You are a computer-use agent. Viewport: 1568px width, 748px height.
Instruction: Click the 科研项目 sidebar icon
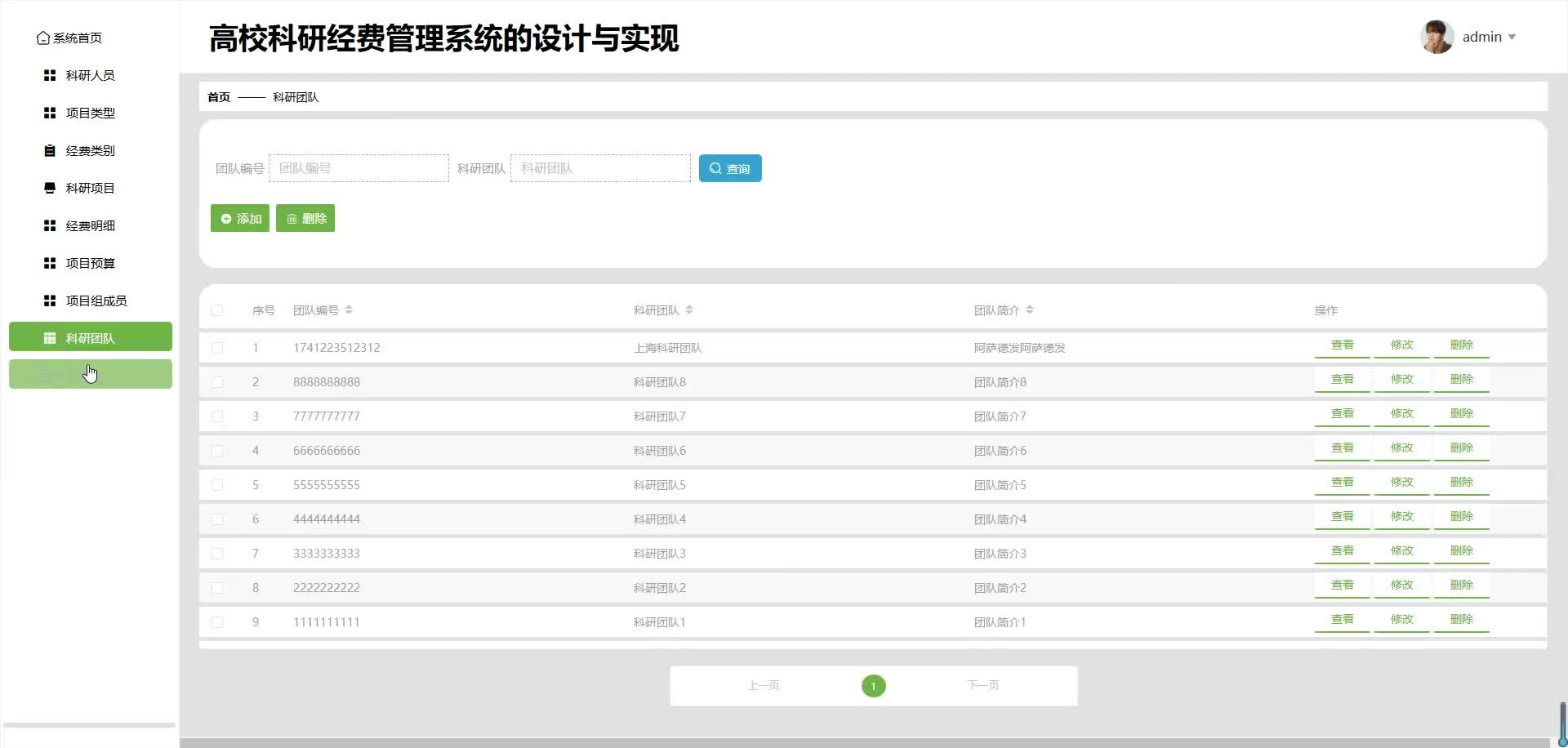[50, 188]
